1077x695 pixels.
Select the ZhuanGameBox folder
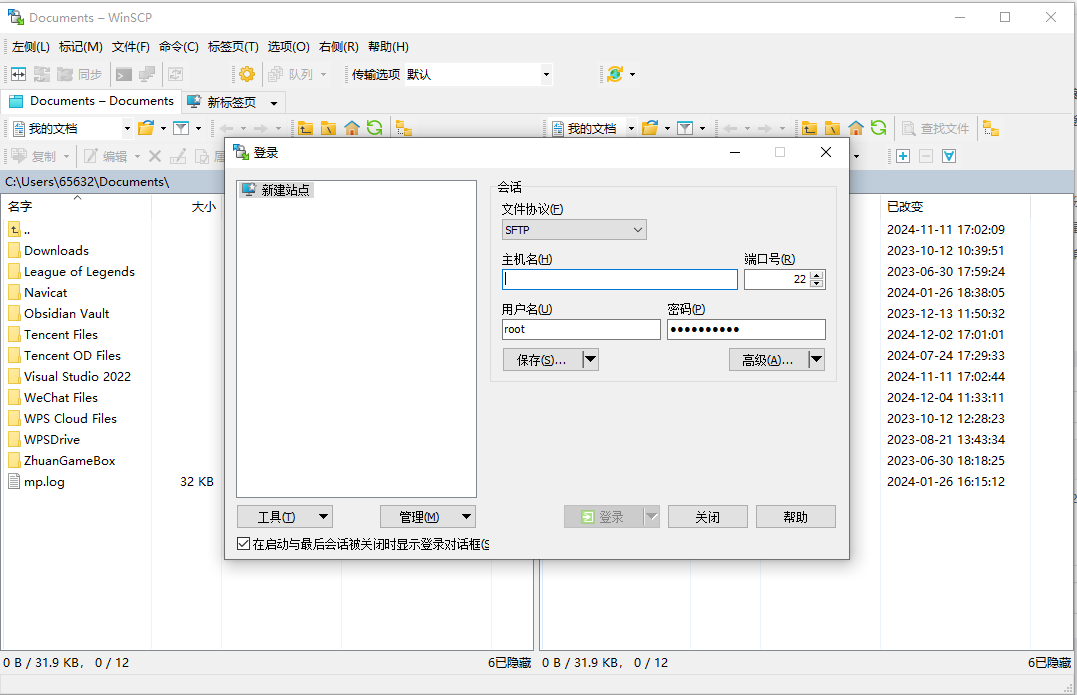[69, 461]
